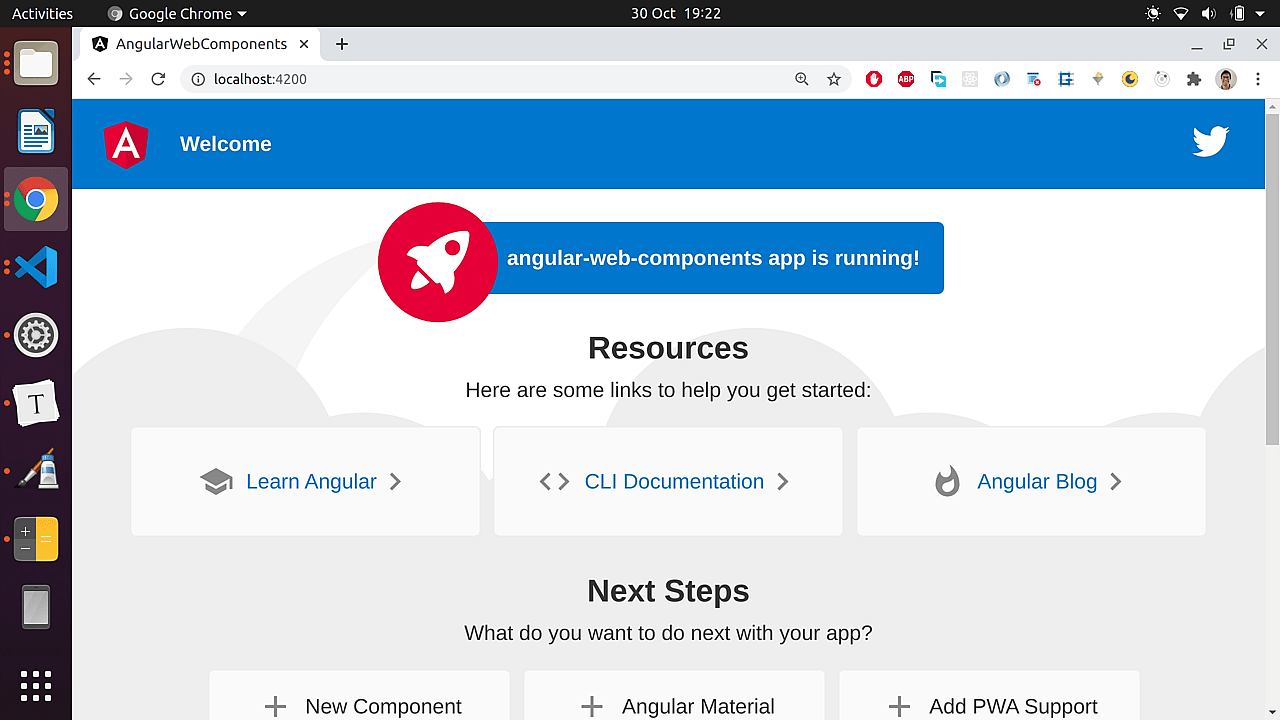
Task: Click the Angular shield logo beside Welcome
Action: point(126,144)
